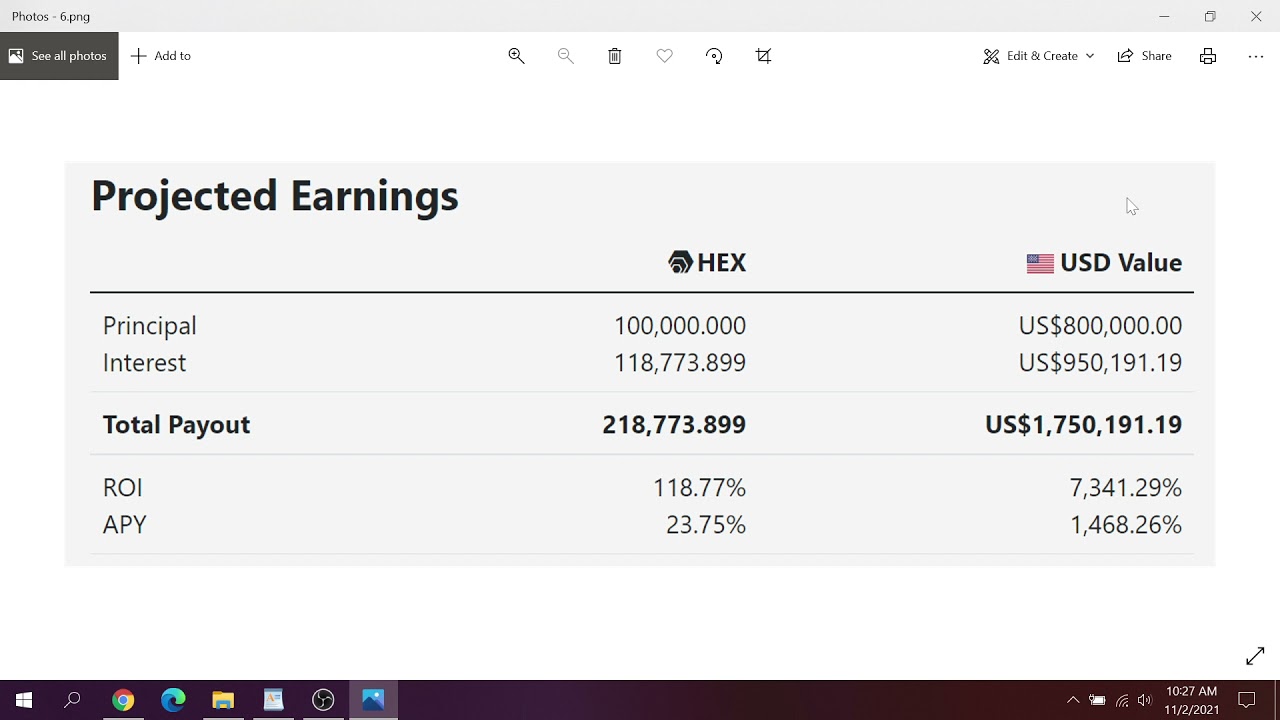Open the Wi-Fi network icon

(x=1122, y=700)
